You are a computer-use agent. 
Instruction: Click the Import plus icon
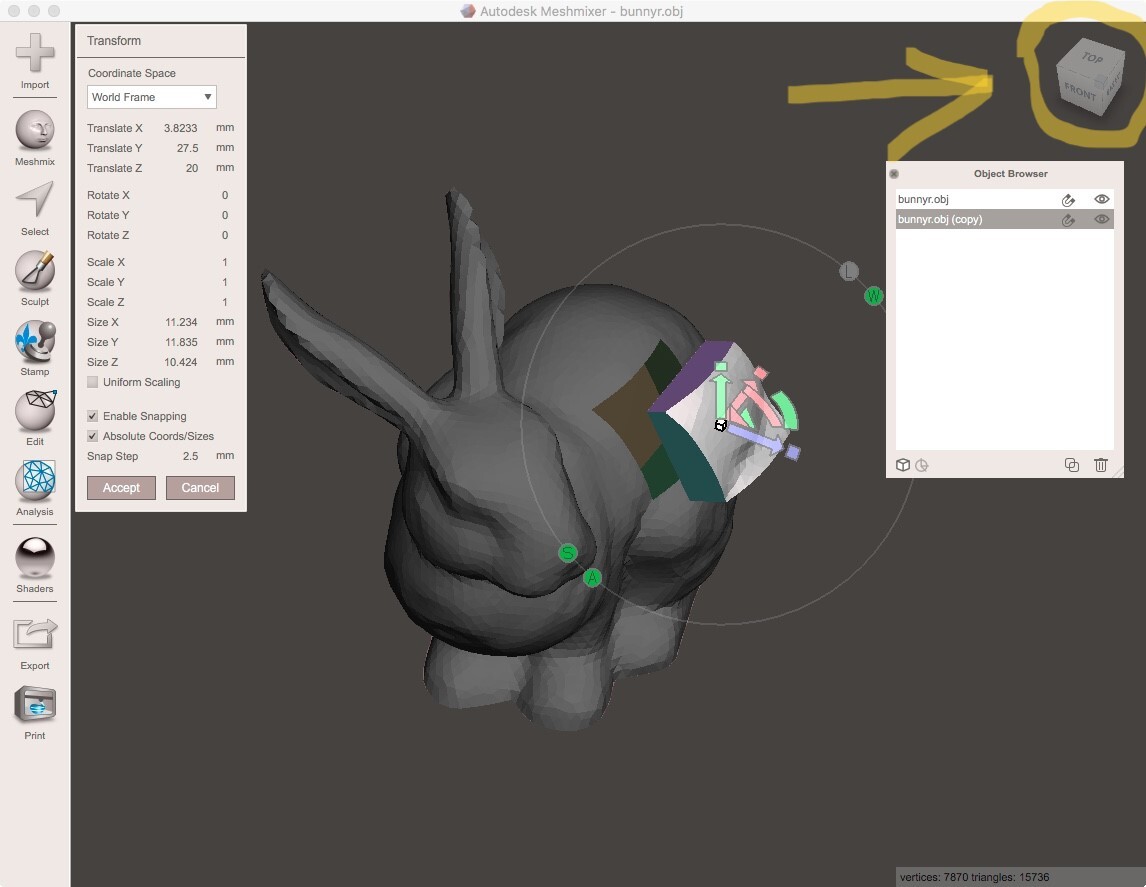pyautogui.click(x=34, y=53)
